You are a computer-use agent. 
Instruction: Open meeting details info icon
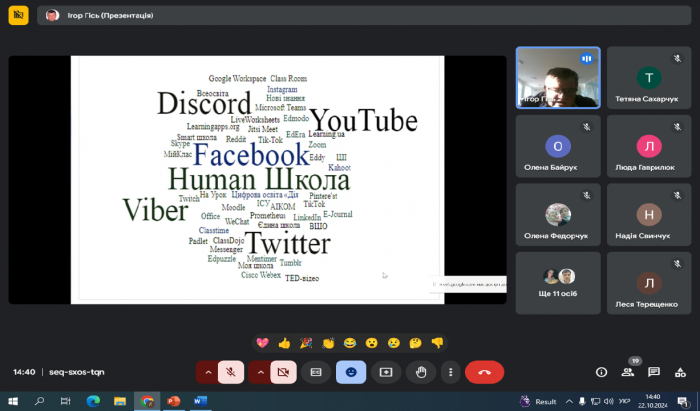pos(601,372)
